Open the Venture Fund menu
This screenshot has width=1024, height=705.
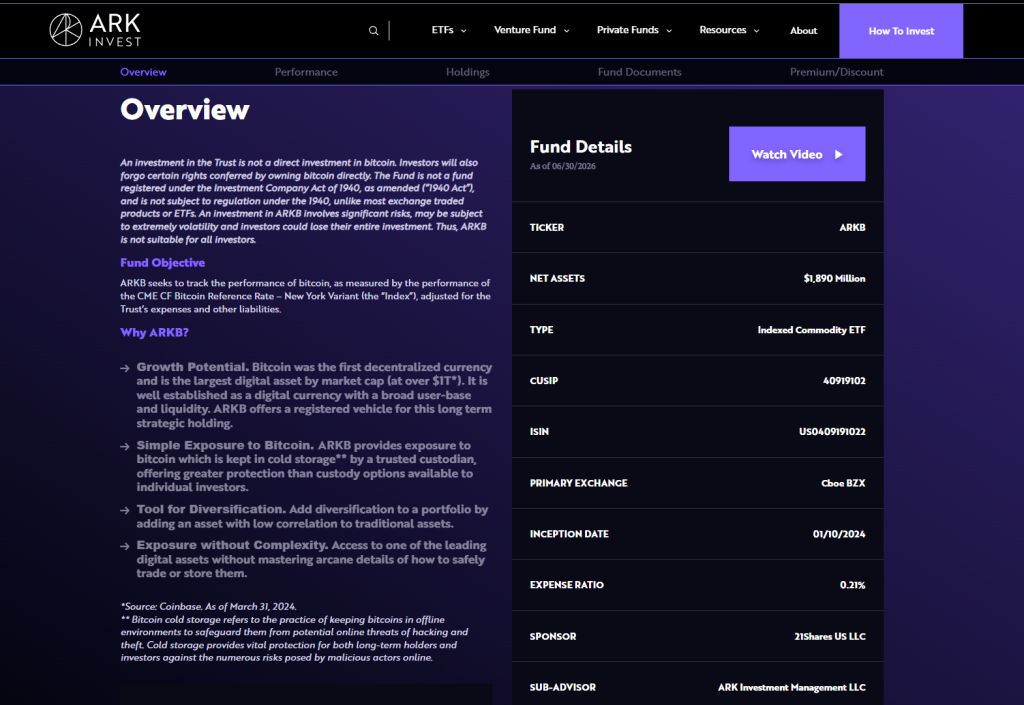(x=525, y=30)
